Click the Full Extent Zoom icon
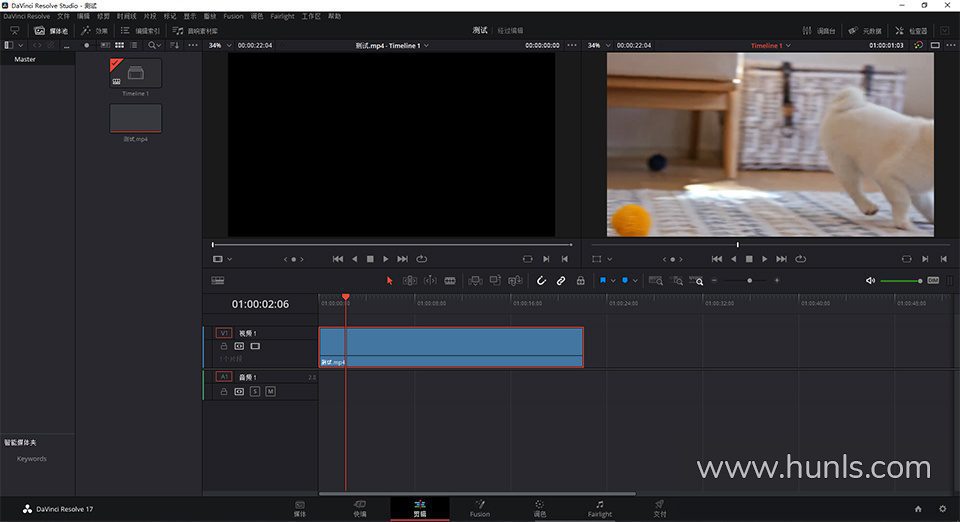Image resolution: width=960 pixels, height=522 pixels. point(656,281)
